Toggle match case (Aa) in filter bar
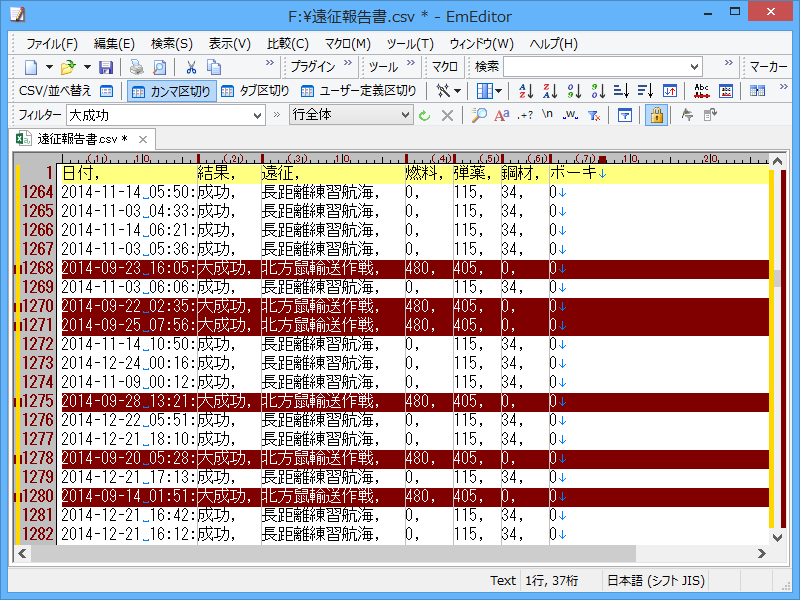The height and width of the screenshot is (600, 800). pos(500,114)
